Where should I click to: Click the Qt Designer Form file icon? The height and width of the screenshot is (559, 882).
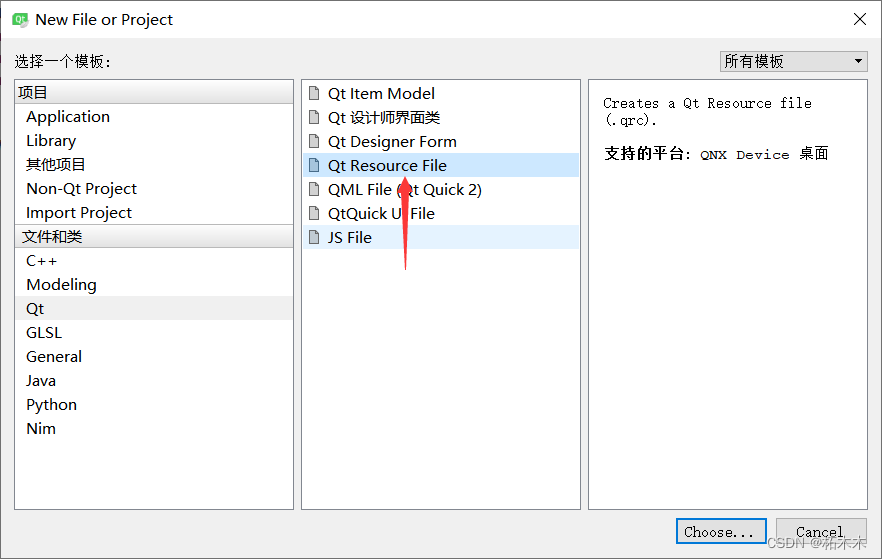[314, 141]
